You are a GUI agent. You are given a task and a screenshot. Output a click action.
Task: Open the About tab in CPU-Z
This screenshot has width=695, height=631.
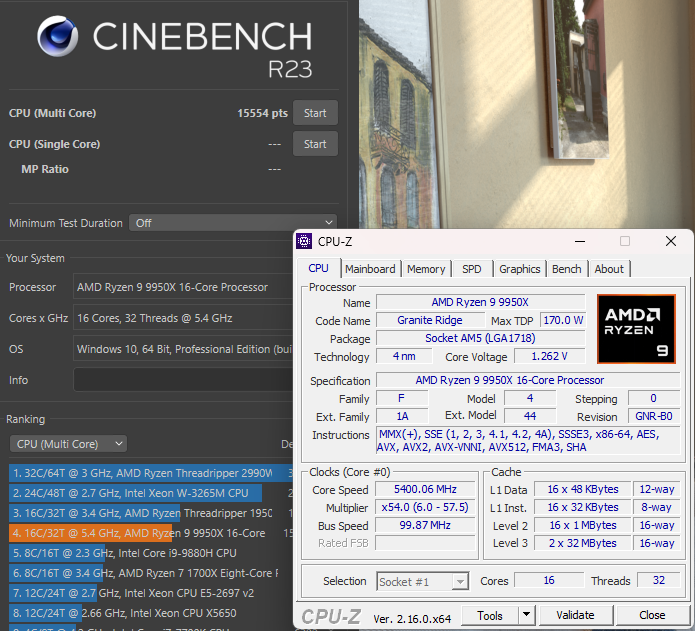click(609, 269)
